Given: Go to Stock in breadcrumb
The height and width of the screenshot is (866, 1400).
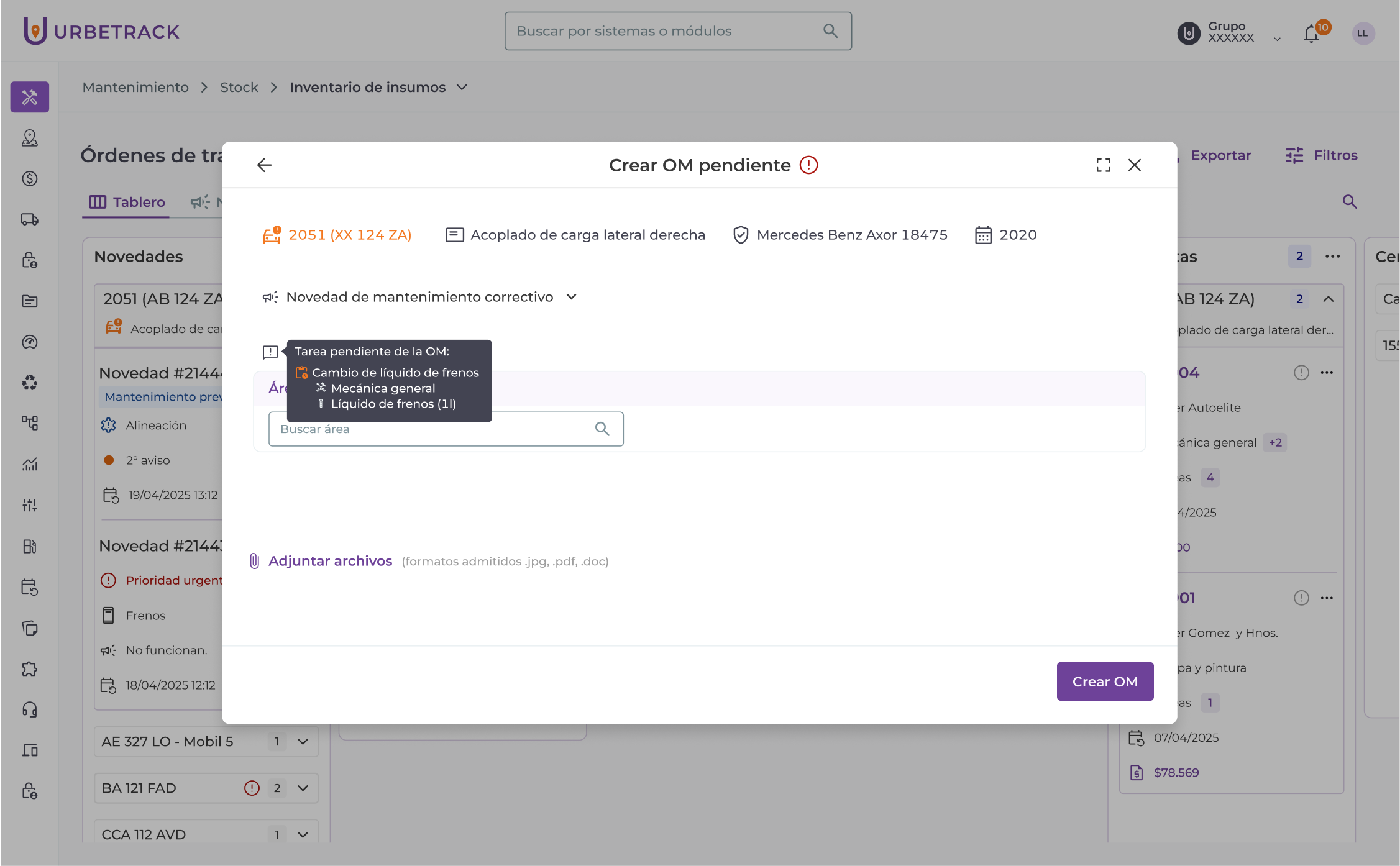Looking at the screenshot, I should [x=239, y=88].
